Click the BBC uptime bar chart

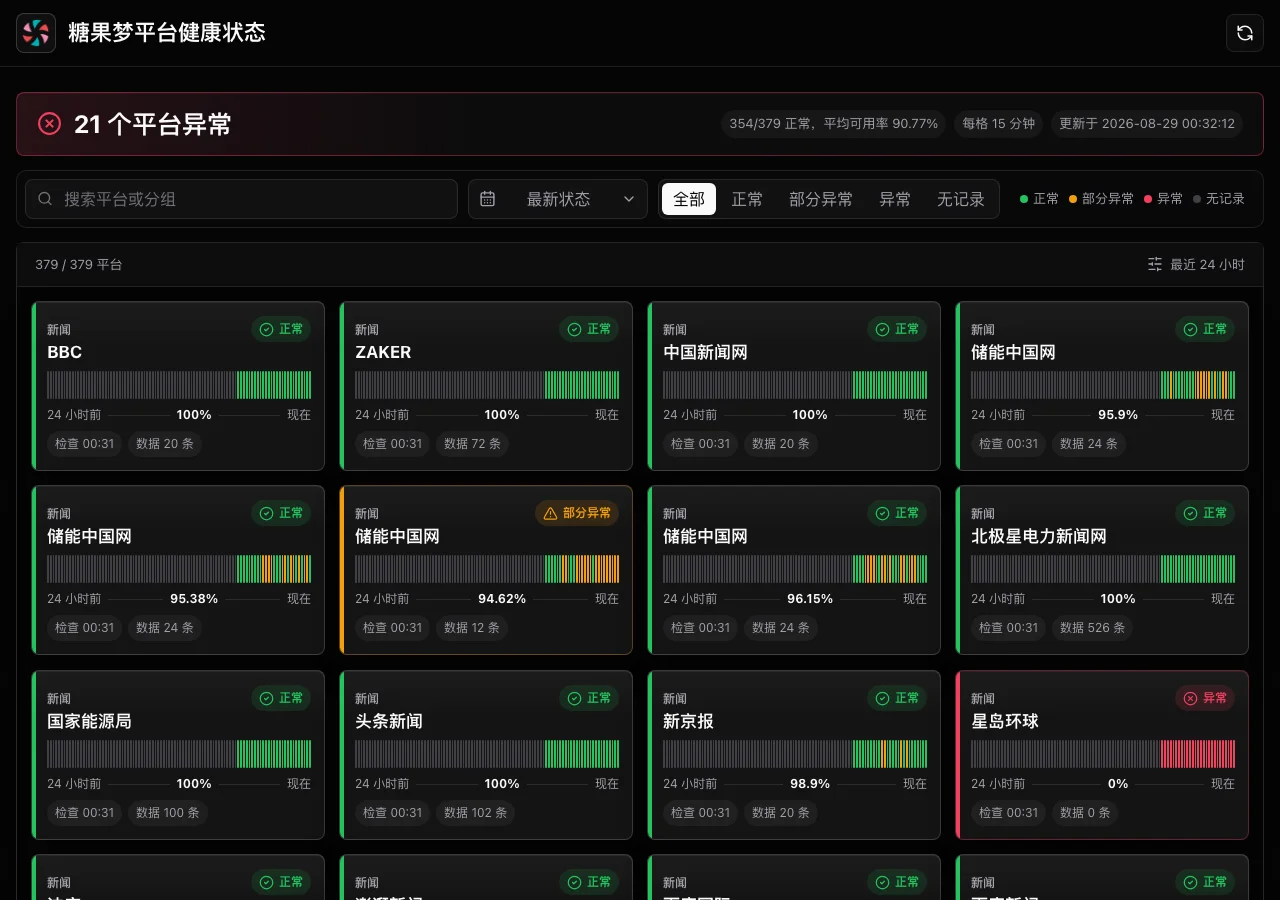(x=179, y=385)
